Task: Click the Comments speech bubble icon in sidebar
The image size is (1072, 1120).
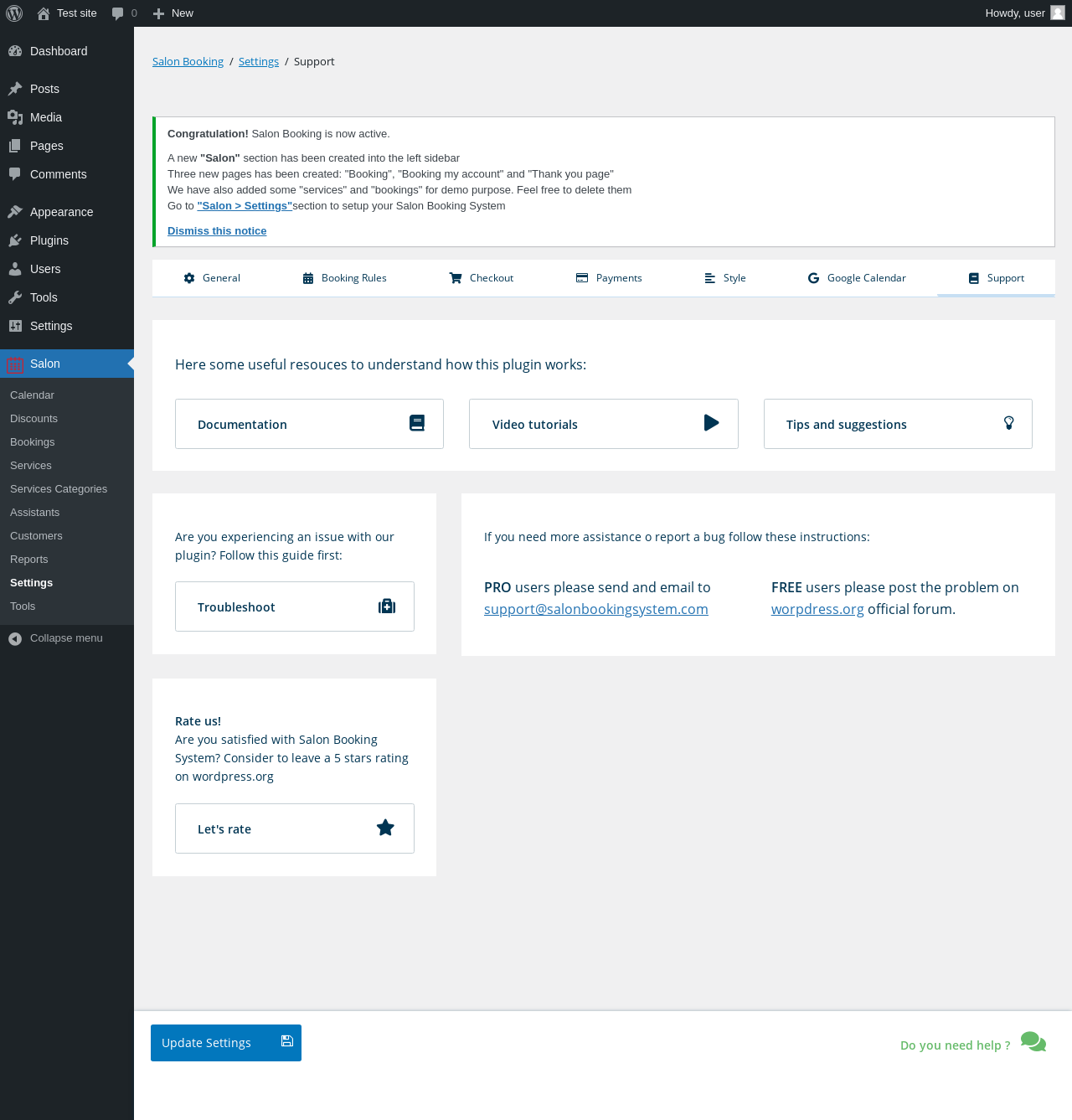Action: point(15,174)
